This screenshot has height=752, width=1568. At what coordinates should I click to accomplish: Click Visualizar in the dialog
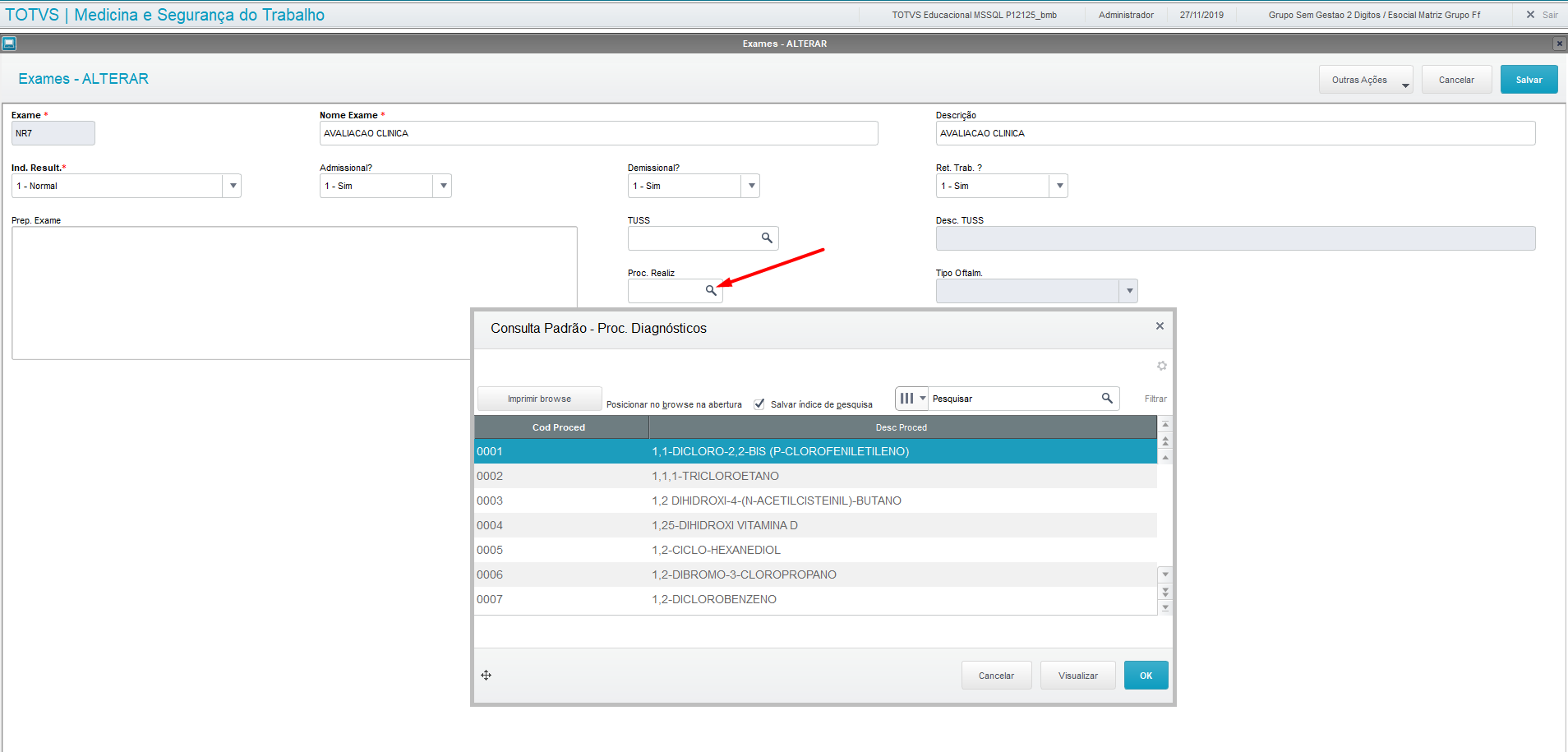tap(1077, 676)
